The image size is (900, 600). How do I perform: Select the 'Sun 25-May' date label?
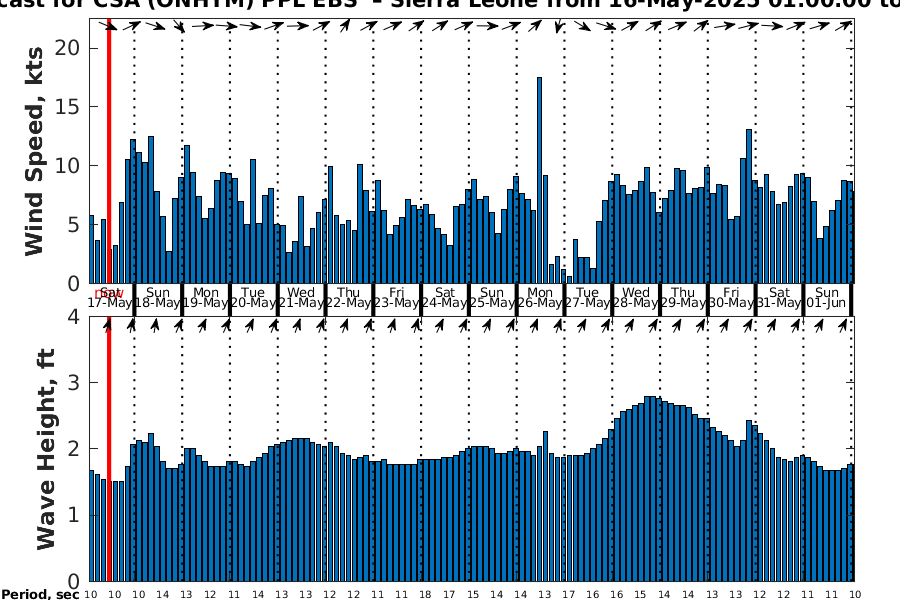(492, 297)
